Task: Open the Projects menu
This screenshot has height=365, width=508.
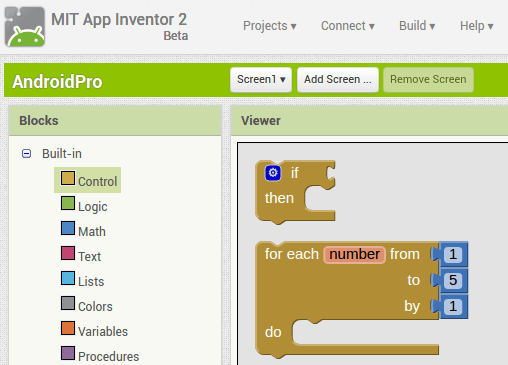Action: 269,26
